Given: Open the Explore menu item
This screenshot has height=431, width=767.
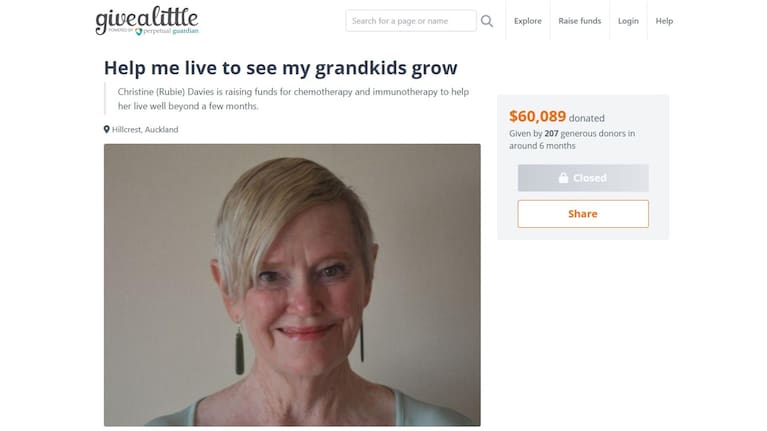Looking at the screenshot, I should click(x=527, y=21).
